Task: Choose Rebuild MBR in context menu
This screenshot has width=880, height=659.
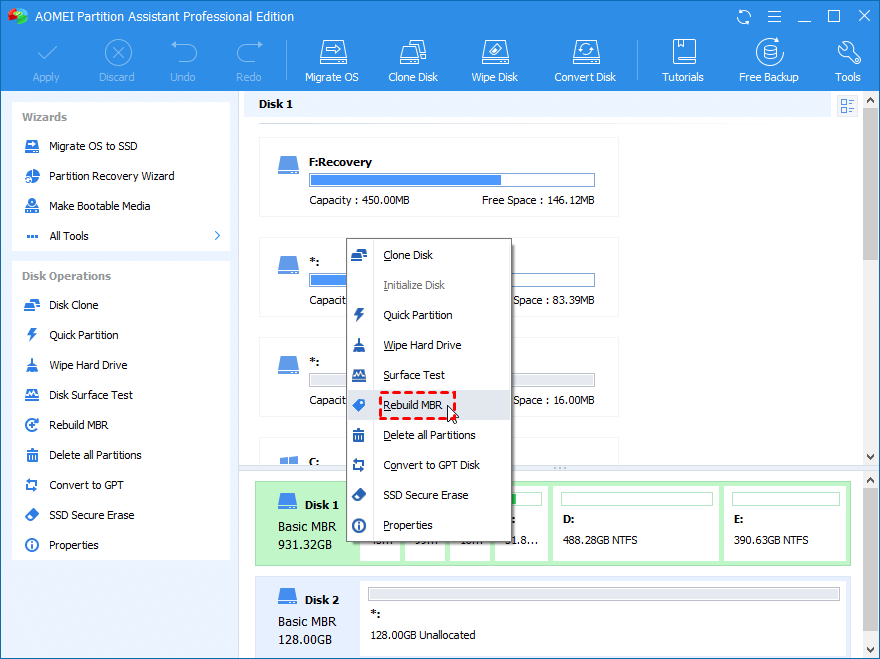Action: point(413,405)
